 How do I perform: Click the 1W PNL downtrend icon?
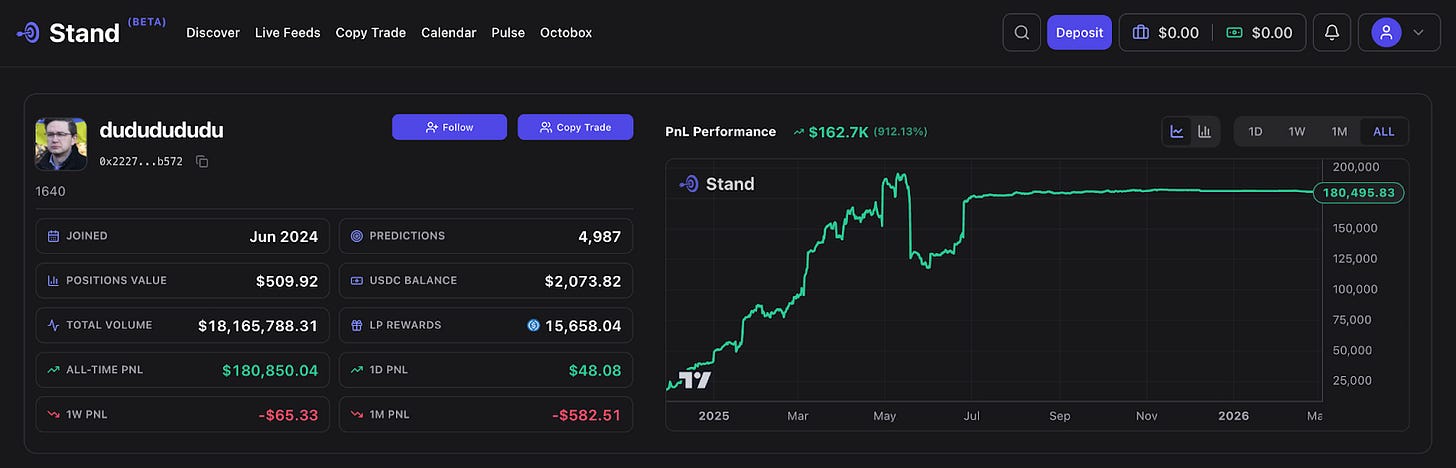click(54, 414)
